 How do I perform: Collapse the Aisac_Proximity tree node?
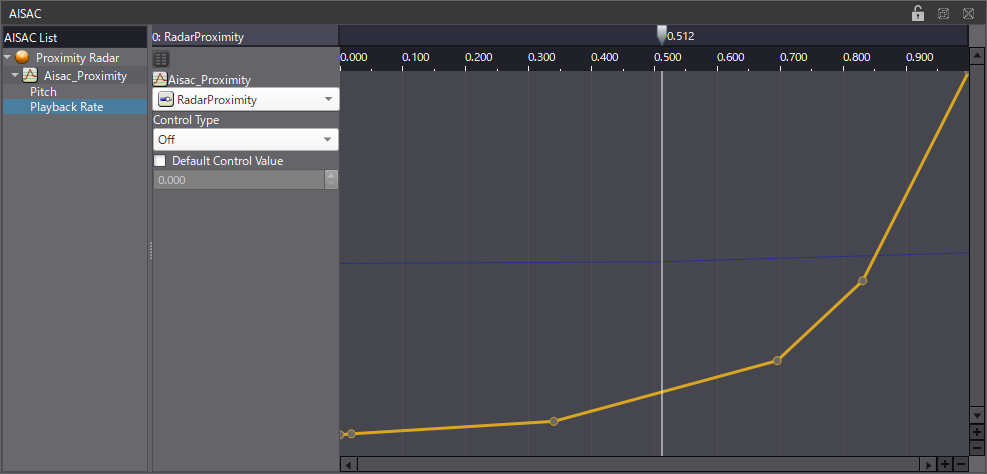pyautogui.click(x=15, y=76)
